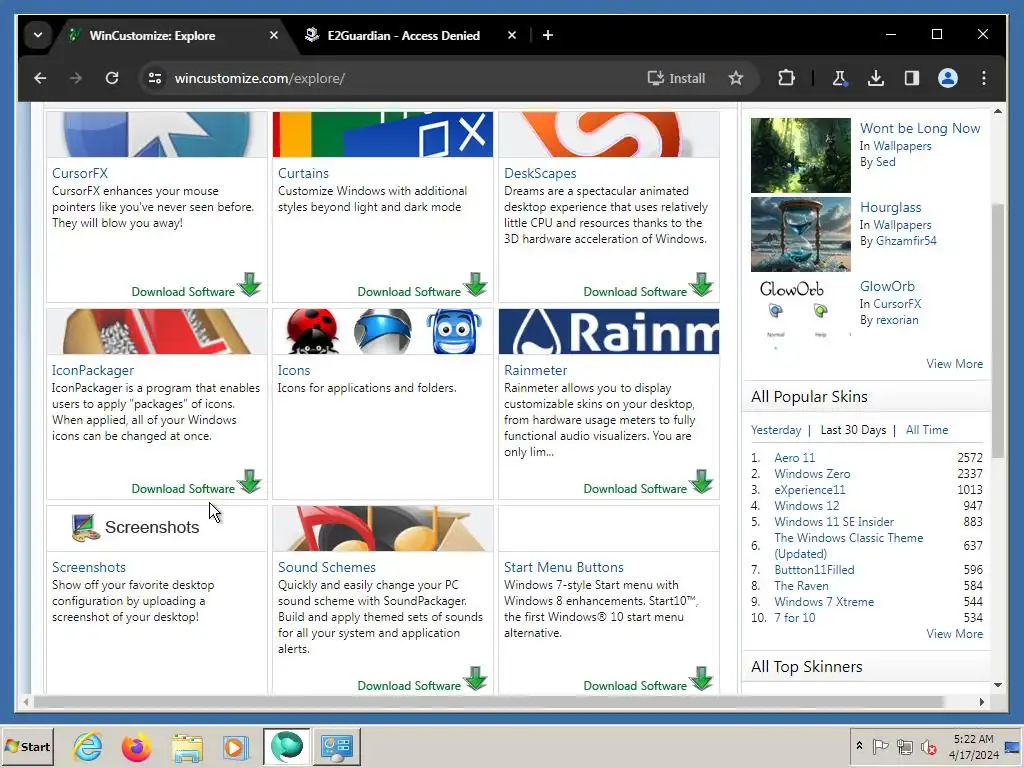This screenshot has width=1024, height=768.
Task: Close the E2Guardian - Access Denied tab
Action: click(x=512, y=35)
